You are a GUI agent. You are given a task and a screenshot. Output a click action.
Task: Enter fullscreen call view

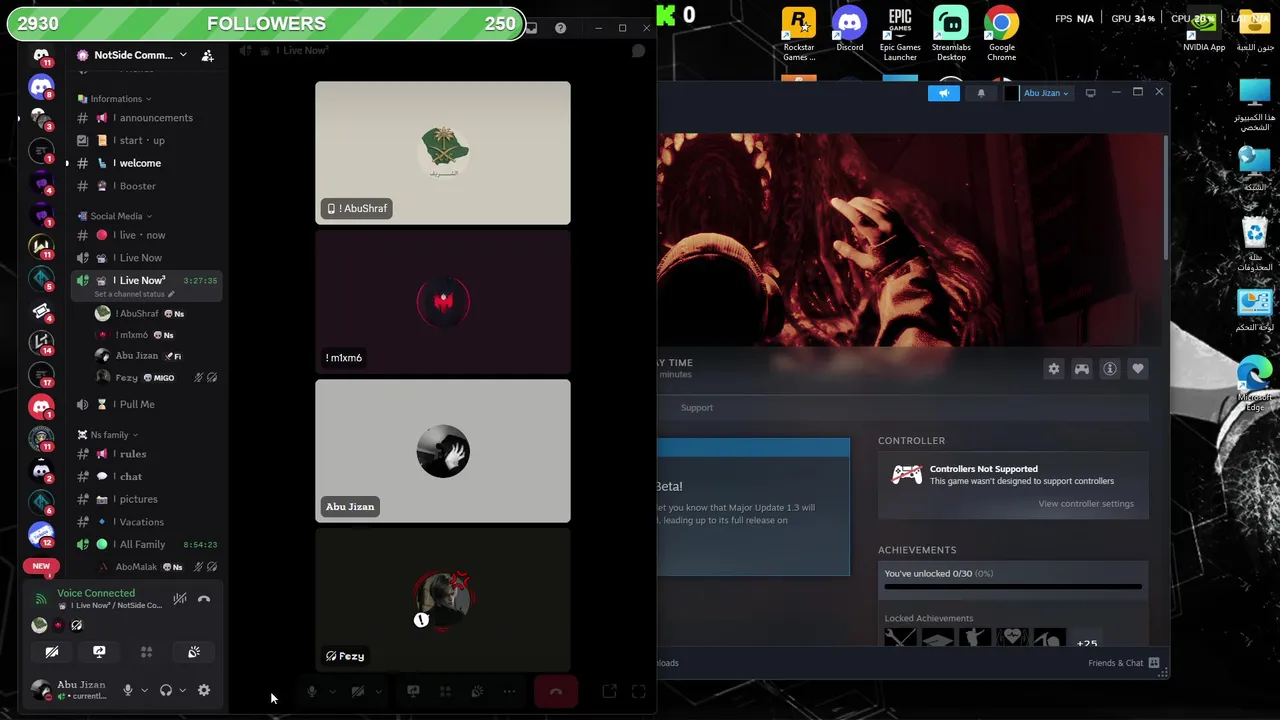[x=639, y=691]
